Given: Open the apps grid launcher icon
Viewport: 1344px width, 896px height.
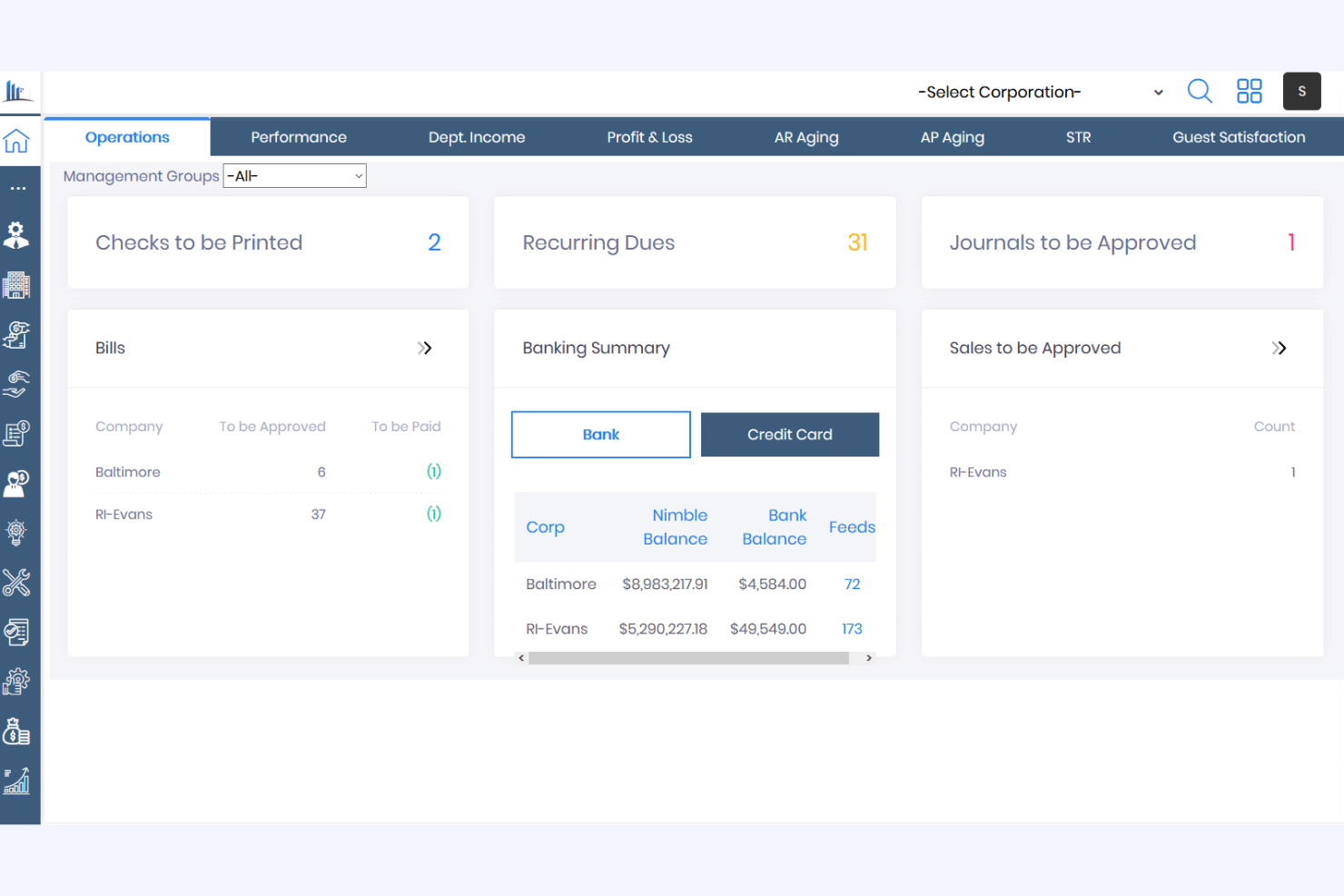Looking at the screenshot, I should point(1249,91).
